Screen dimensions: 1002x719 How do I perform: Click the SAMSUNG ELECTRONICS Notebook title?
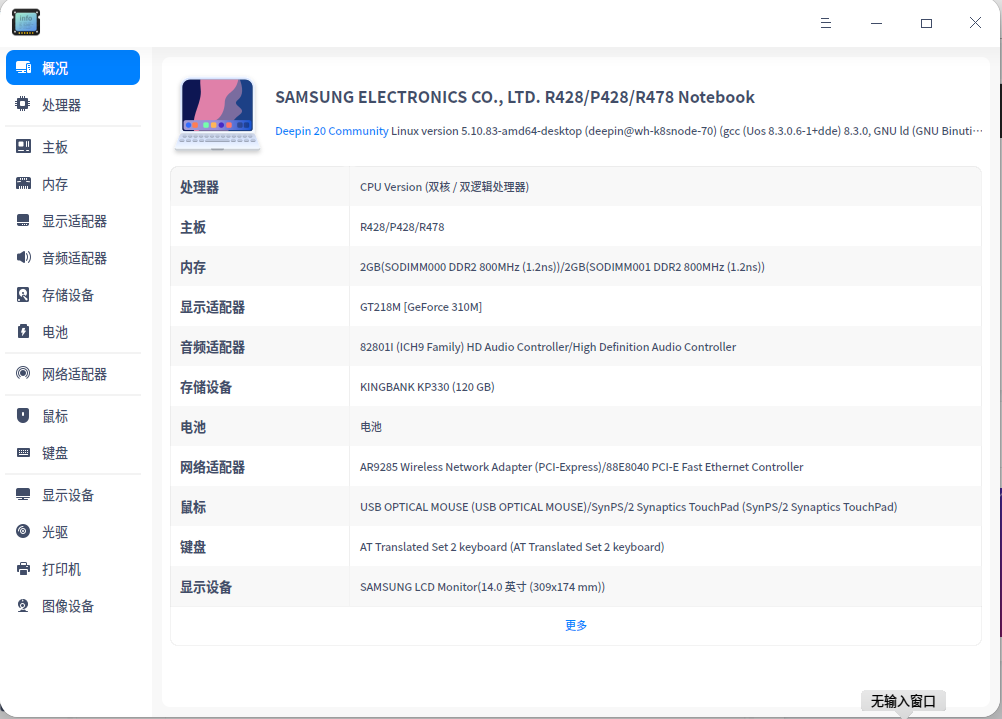tap(514, 97)
